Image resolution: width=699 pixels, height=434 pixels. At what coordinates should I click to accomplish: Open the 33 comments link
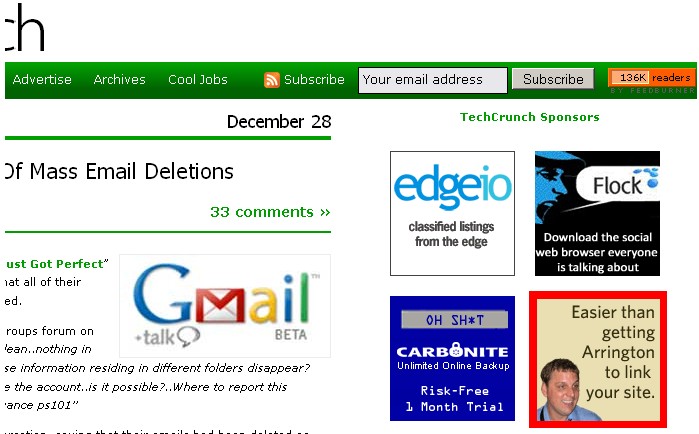[x=270, y=212]
